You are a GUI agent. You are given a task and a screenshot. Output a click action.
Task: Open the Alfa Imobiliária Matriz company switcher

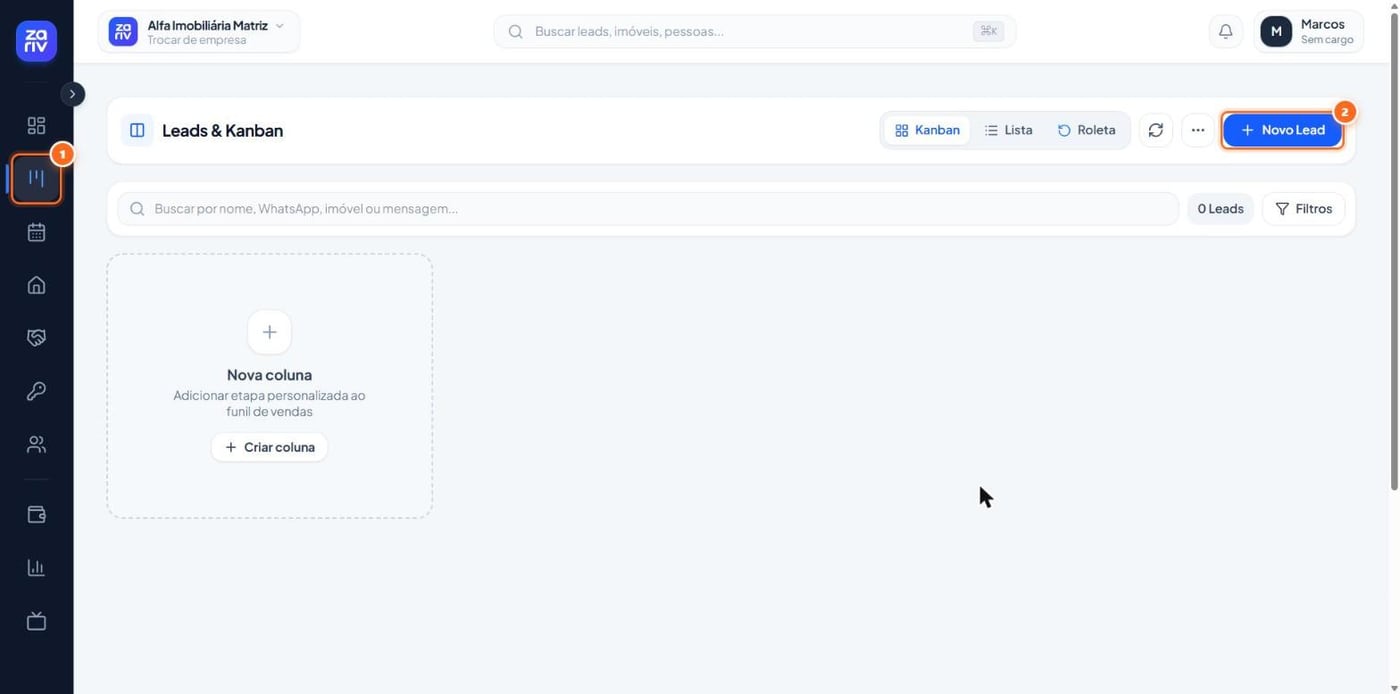pos(199,32)
